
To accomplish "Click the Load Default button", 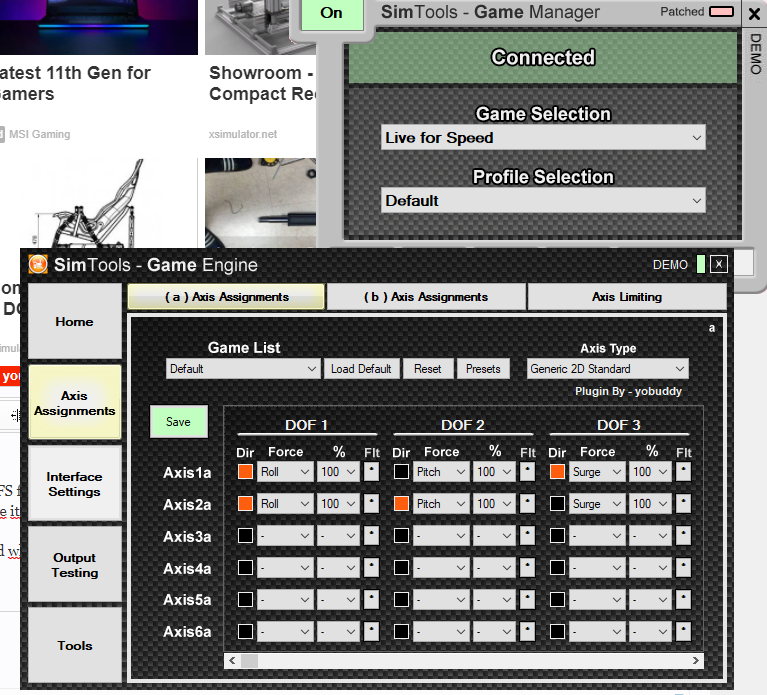I will 361,369.
